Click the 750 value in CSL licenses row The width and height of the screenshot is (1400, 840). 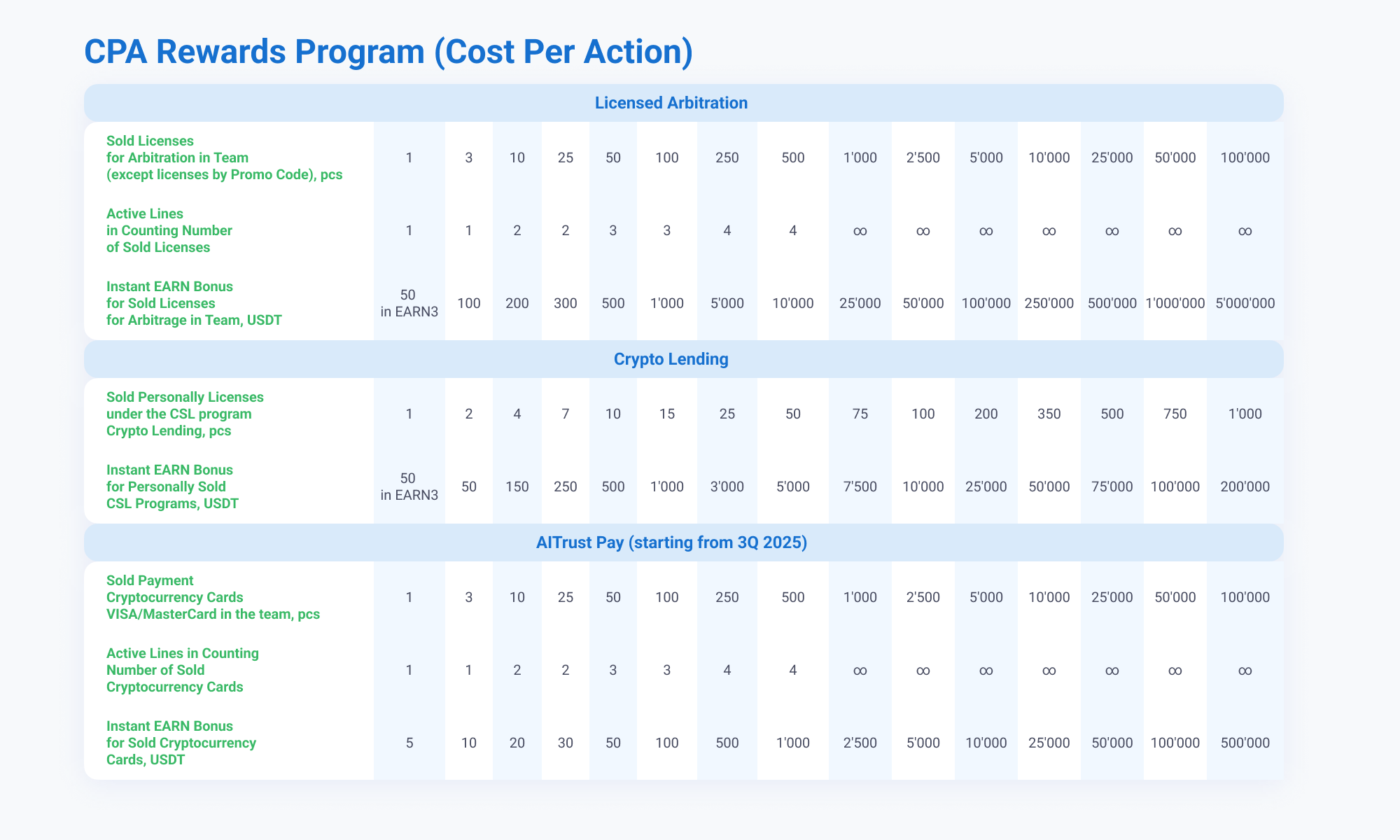[1175, 414]
